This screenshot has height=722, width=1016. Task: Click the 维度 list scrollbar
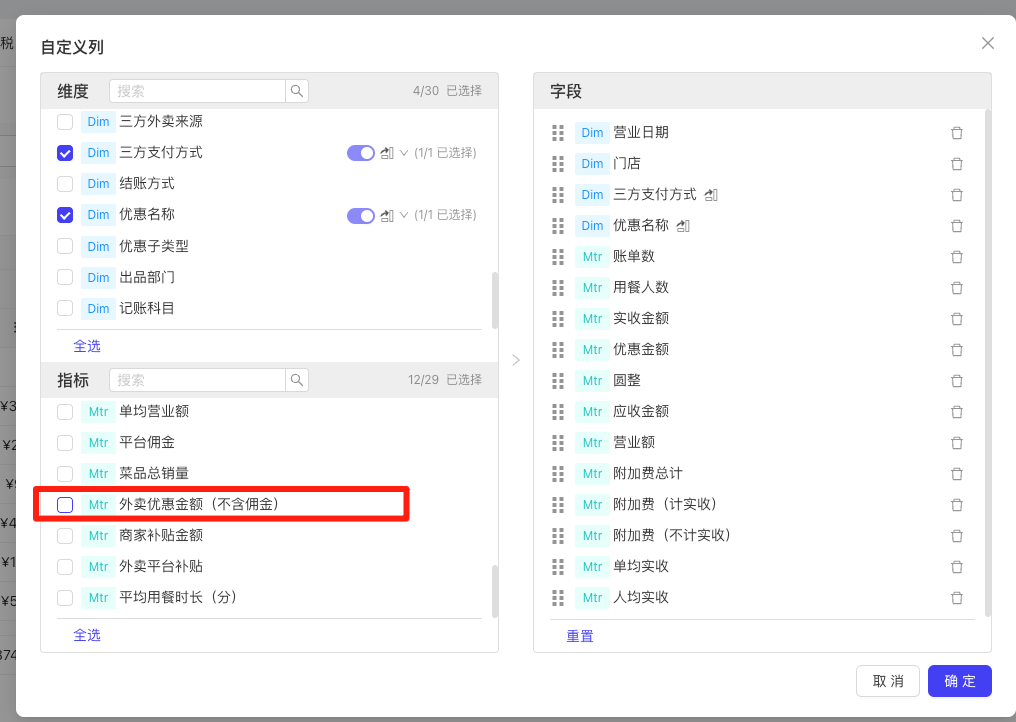[495, 301]
